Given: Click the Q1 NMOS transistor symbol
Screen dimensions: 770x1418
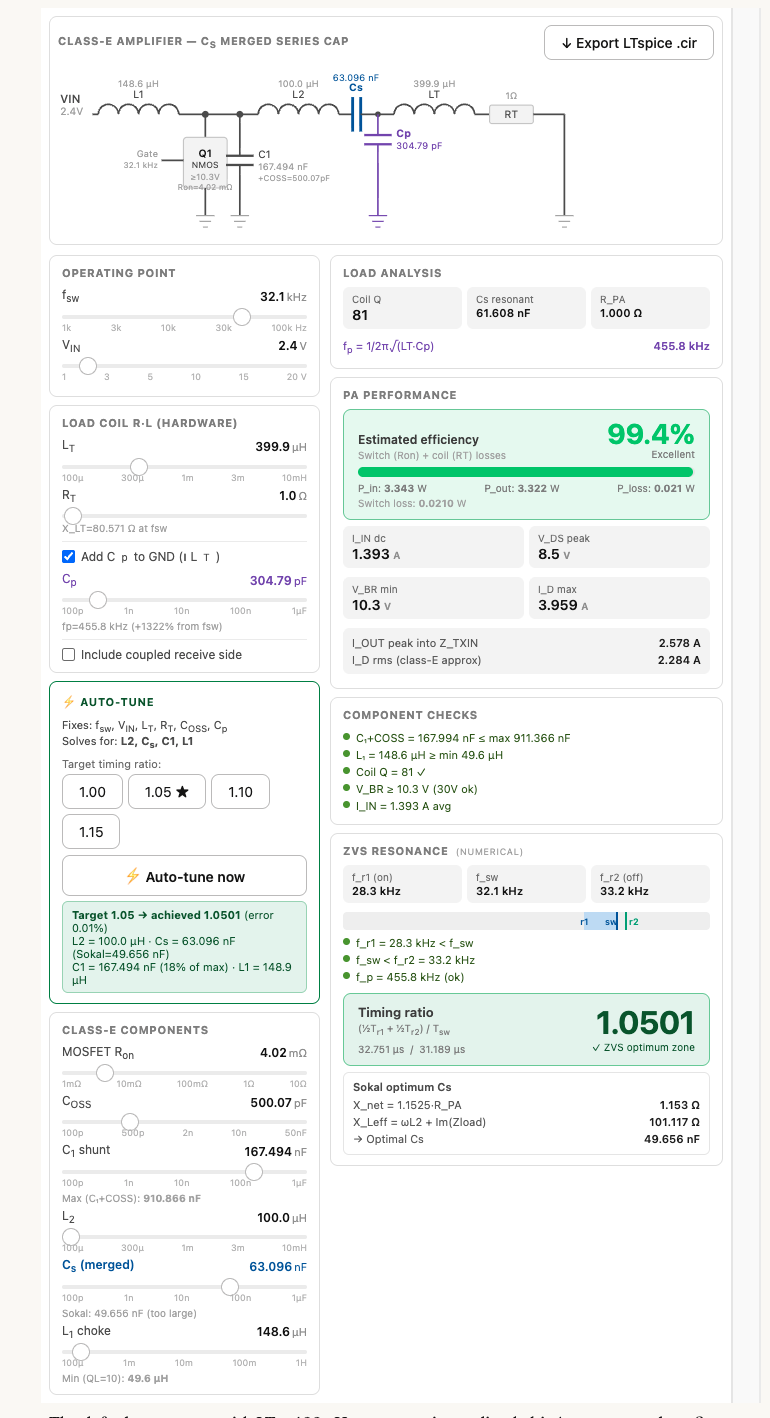Looking at the screenshot, I should pyautogui.click(x=205, y=160).
